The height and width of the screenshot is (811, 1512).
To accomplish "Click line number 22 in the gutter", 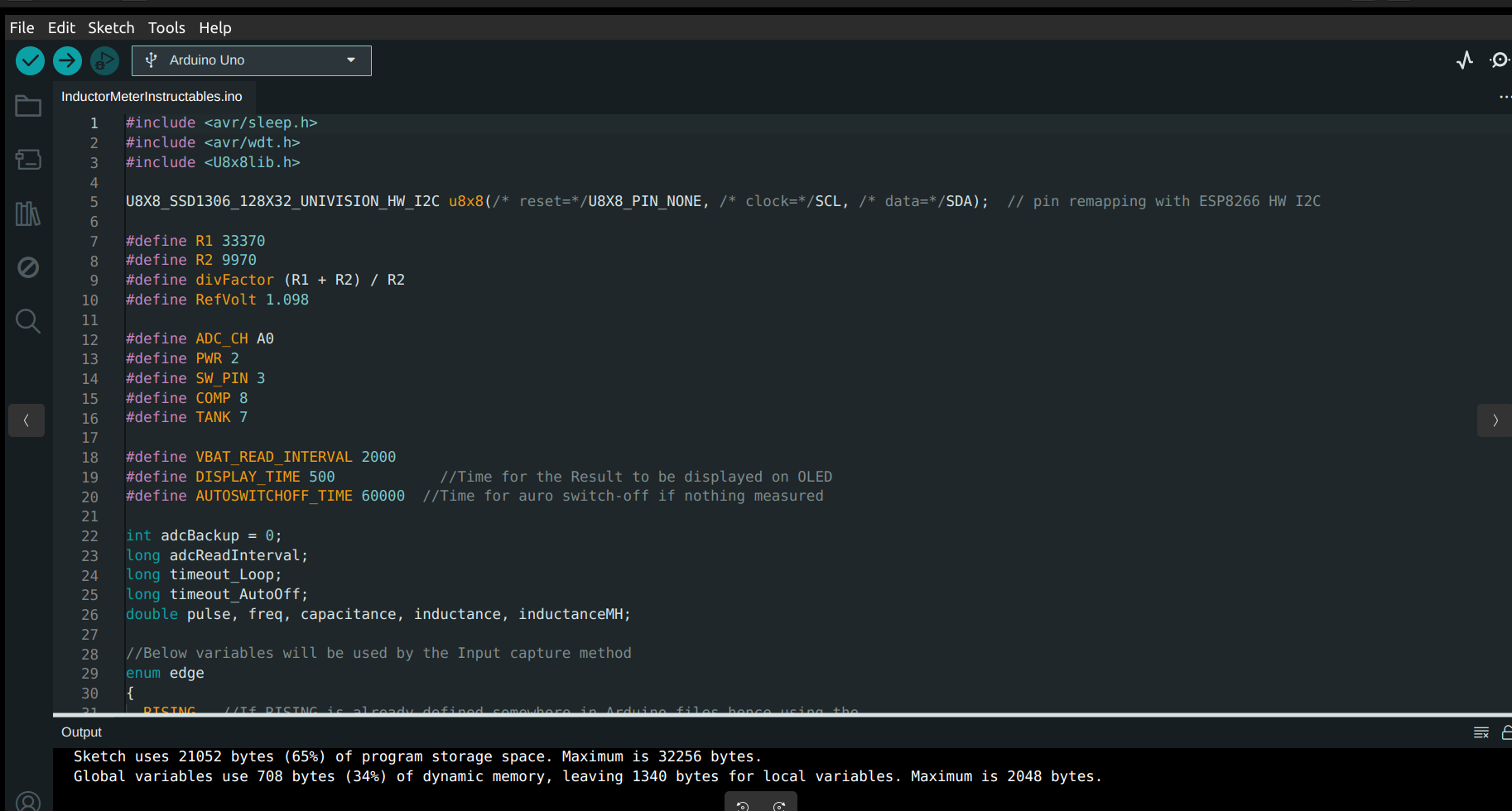I will click(x=89, y=536).
